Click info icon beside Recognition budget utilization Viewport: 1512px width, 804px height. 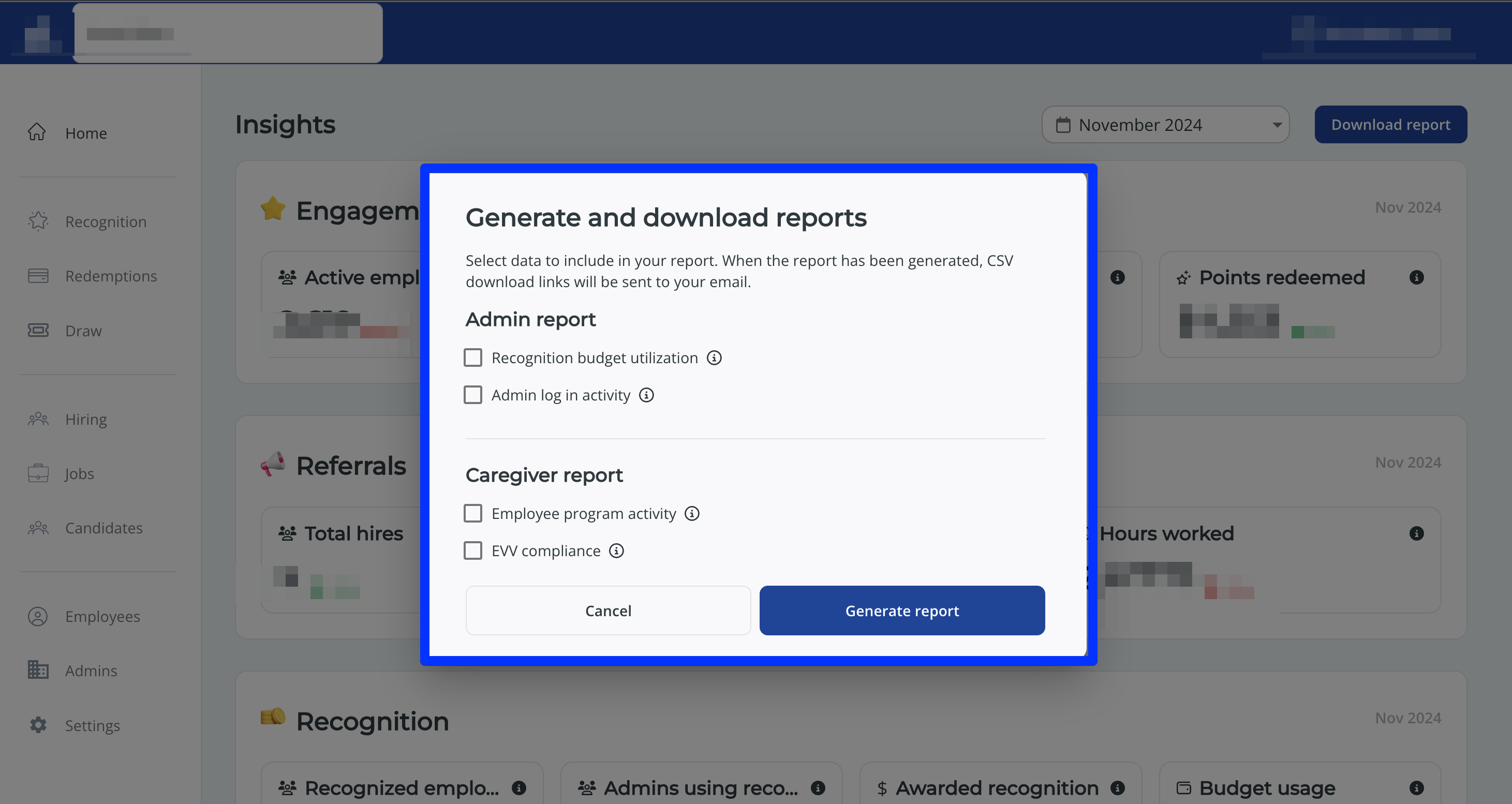point(714,358)
